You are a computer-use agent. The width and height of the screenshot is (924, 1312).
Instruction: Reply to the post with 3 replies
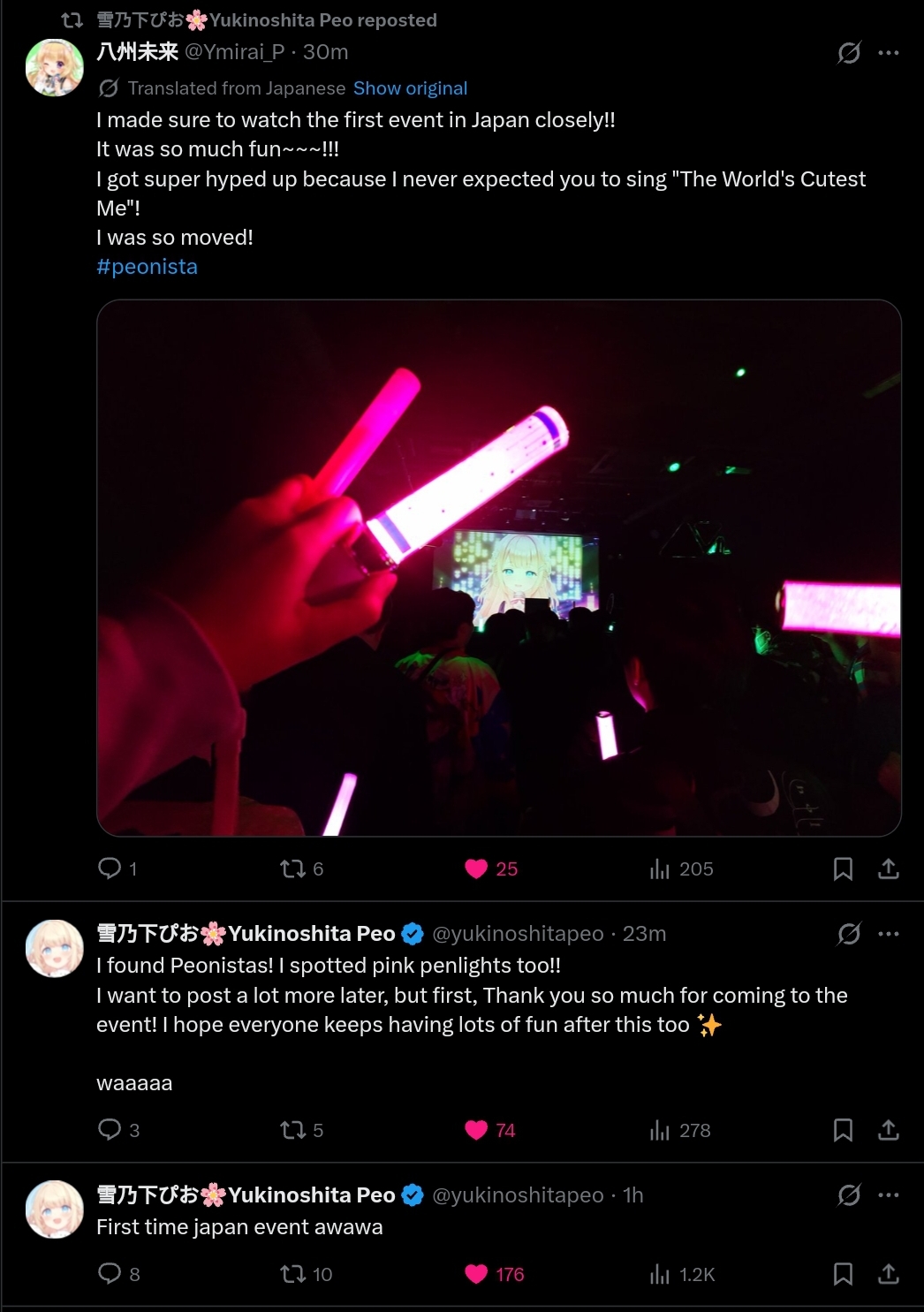pos(118,1130)
